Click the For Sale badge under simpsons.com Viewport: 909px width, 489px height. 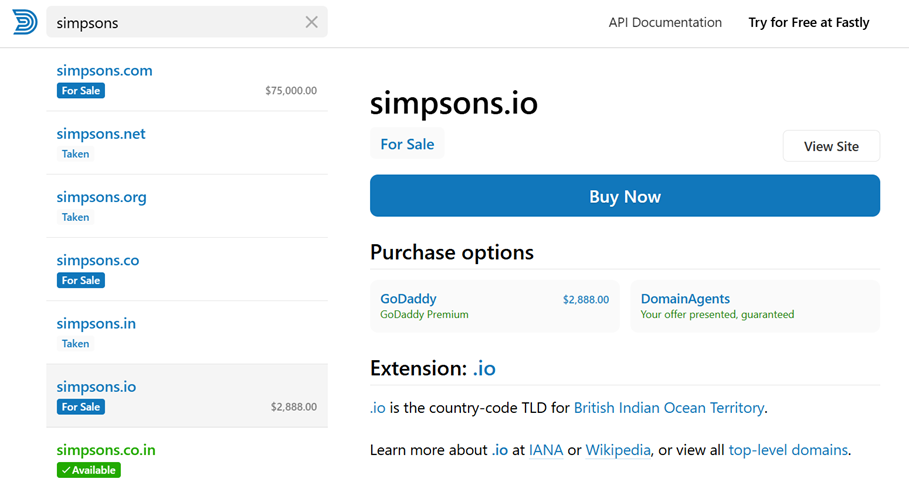pos(81,91)
